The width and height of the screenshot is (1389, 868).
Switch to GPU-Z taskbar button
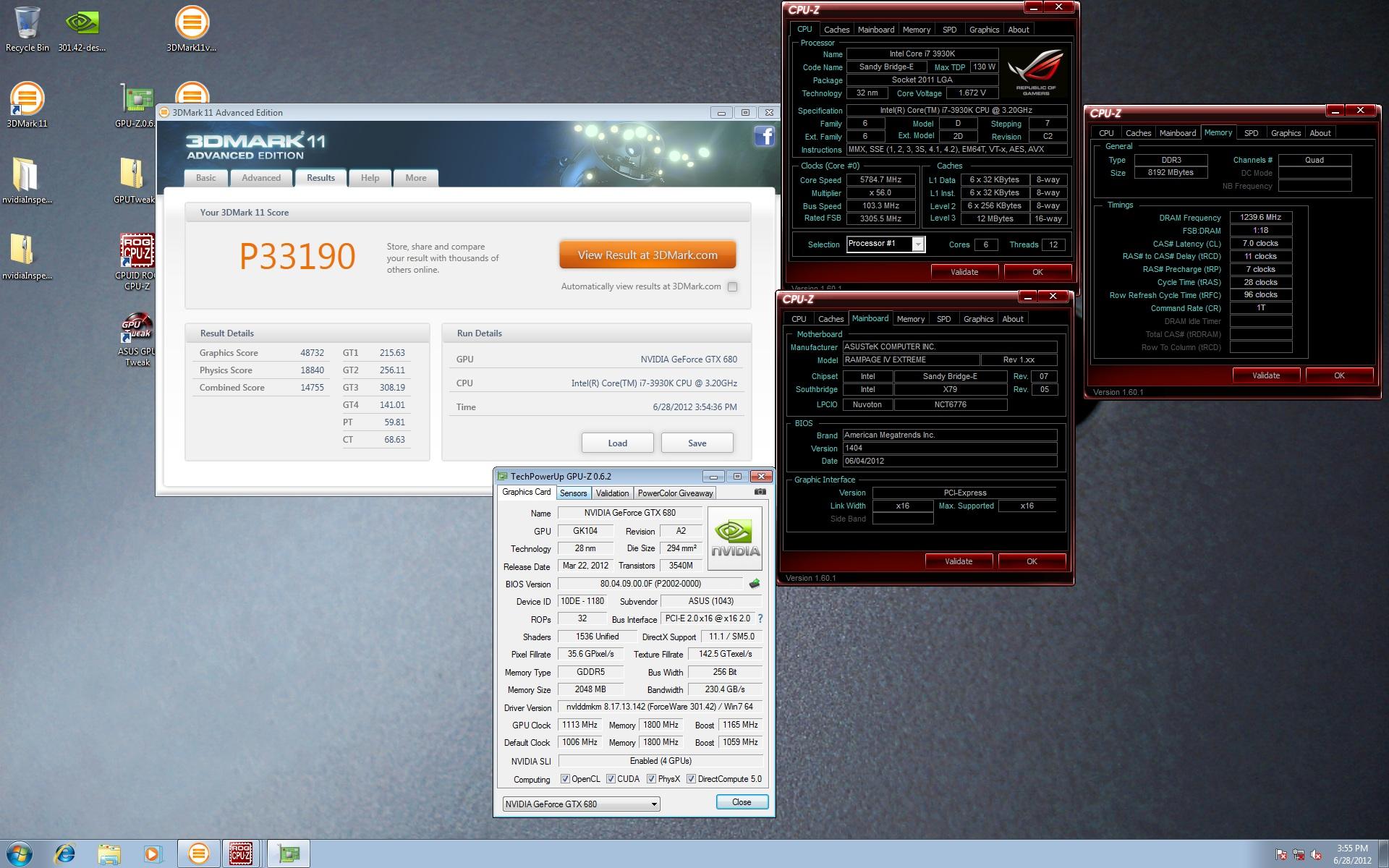pos(289,854)
